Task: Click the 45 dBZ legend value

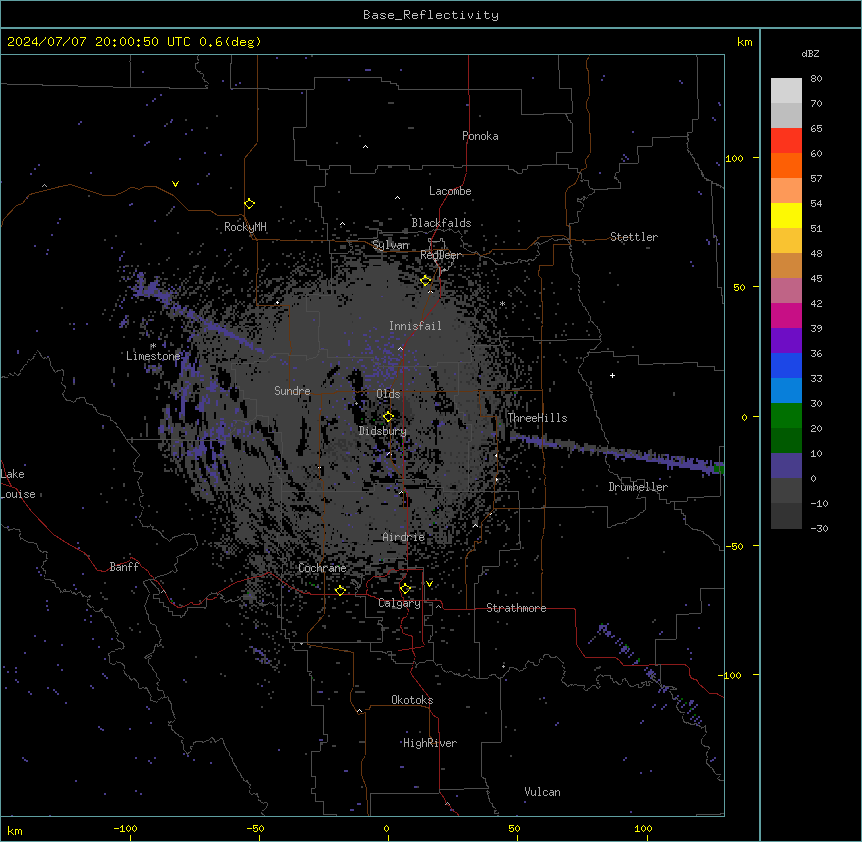Action: coord(816,279)
